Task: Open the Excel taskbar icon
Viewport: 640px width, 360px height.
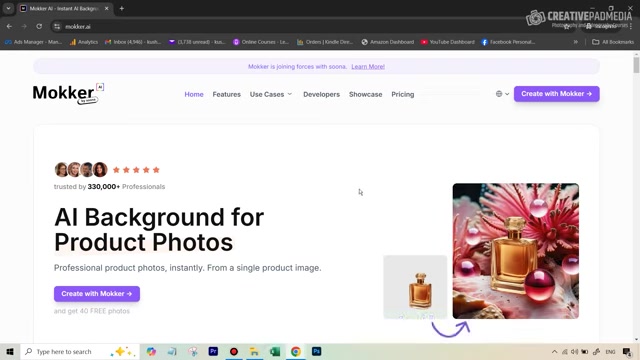Action: [x=275, y=351]
